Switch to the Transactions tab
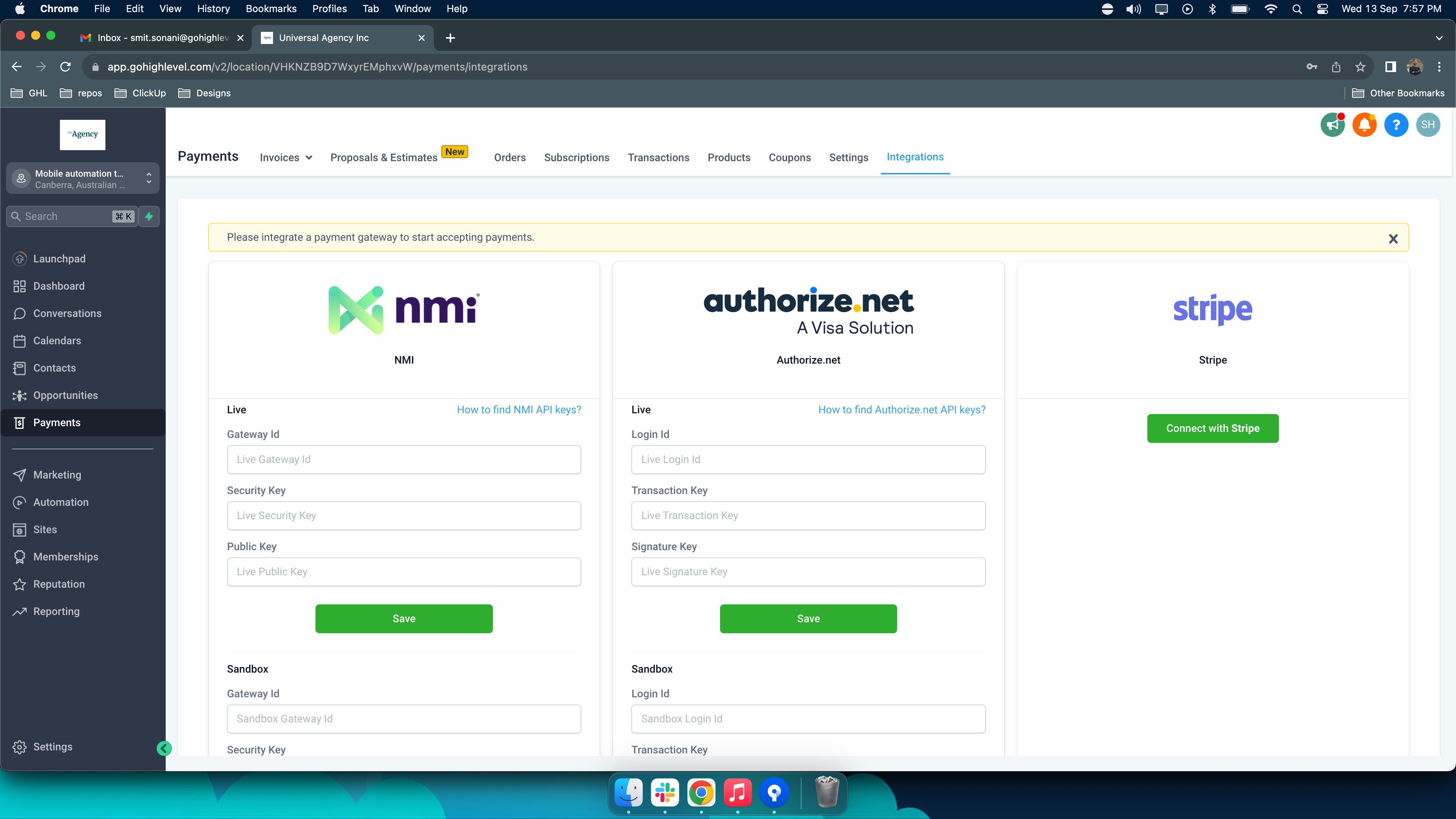This screenshot has height=819, width=1456. [x=658, y=158]
